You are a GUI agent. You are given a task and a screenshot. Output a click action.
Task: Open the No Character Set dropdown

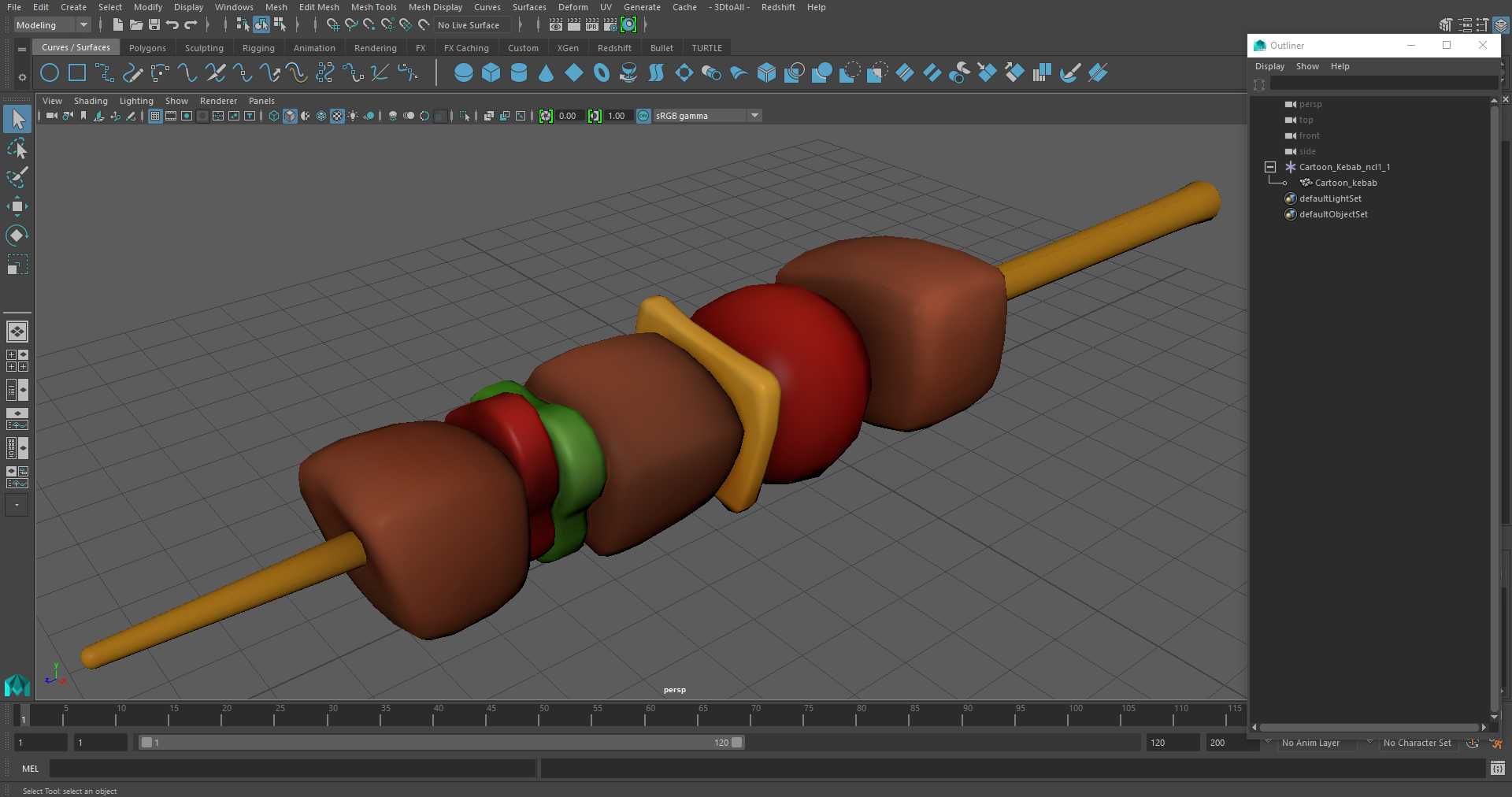coord(1417,743)
